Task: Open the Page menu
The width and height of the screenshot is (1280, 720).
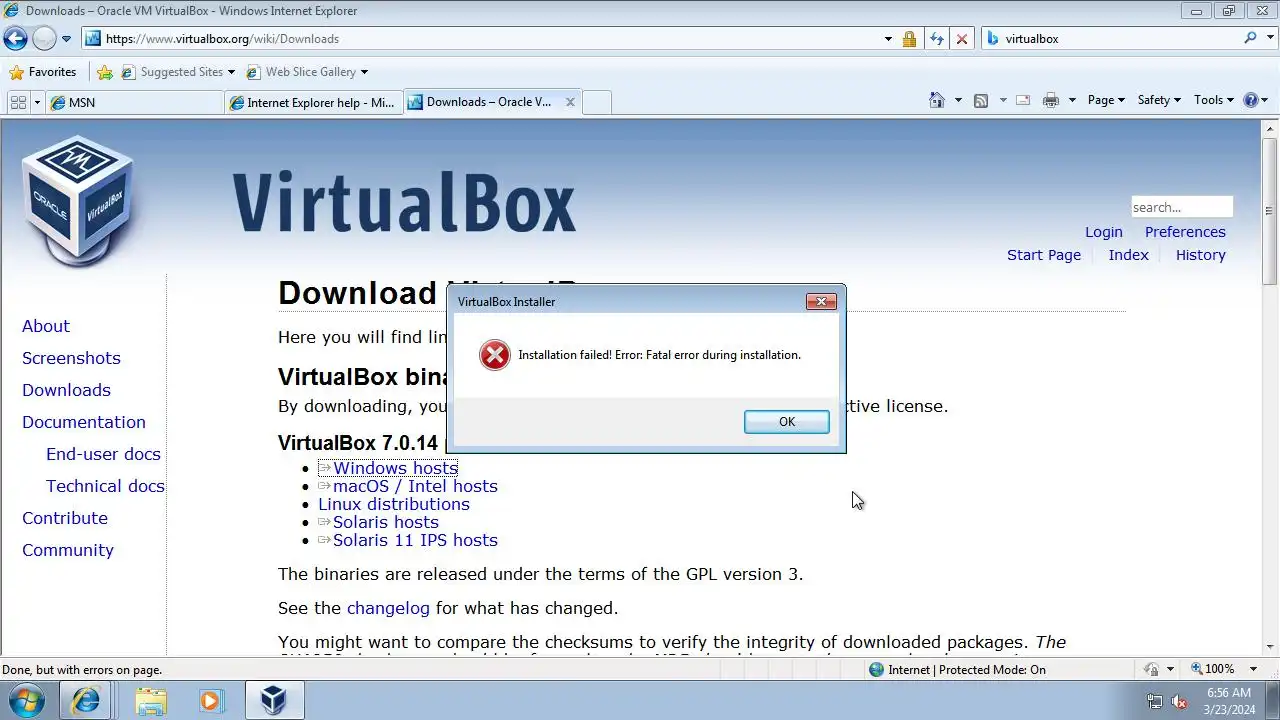Action: (x=1106, y=100)
